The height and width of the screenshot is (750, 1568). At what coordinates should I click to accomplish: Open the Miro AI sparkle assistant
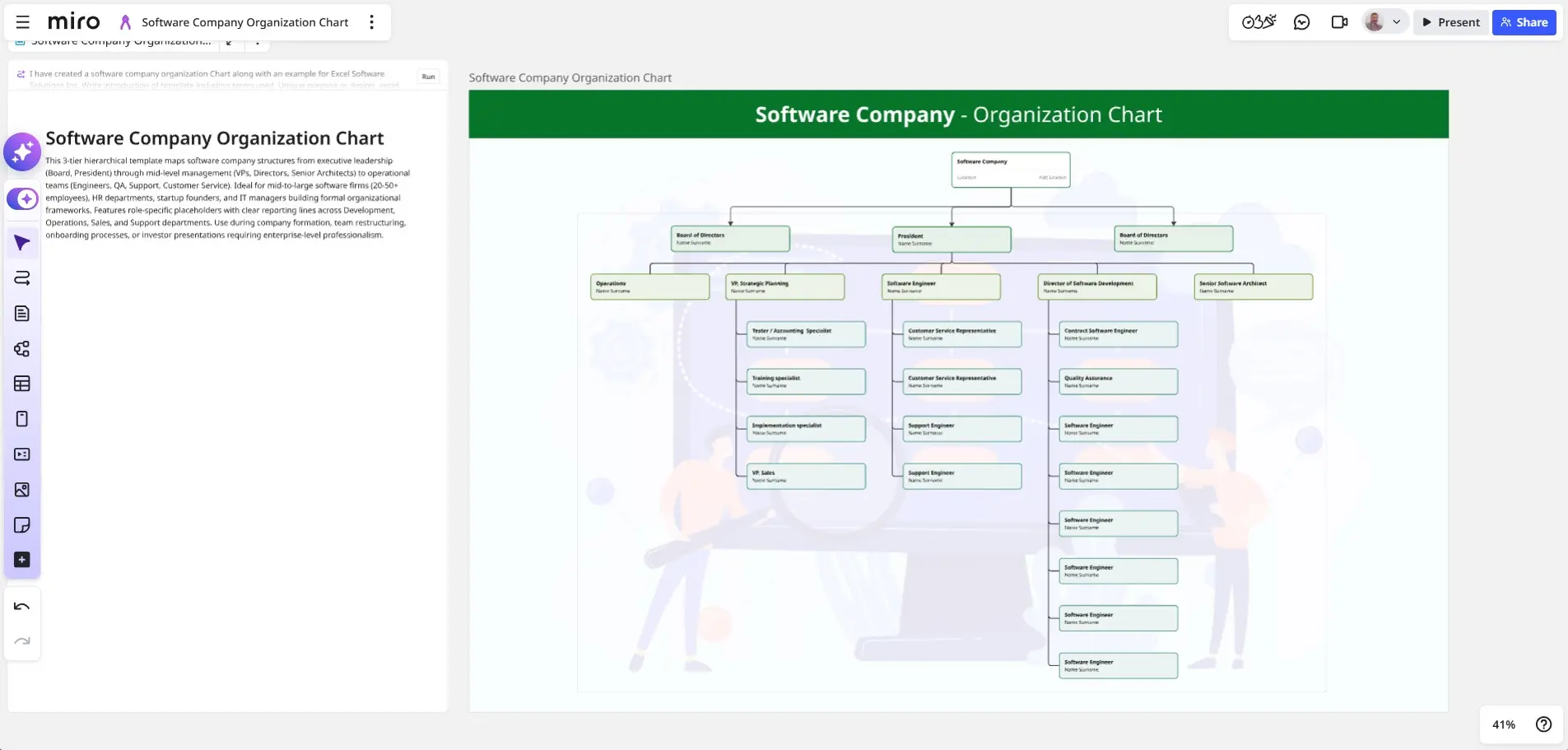pyautogui.click(x=22, y=152)
